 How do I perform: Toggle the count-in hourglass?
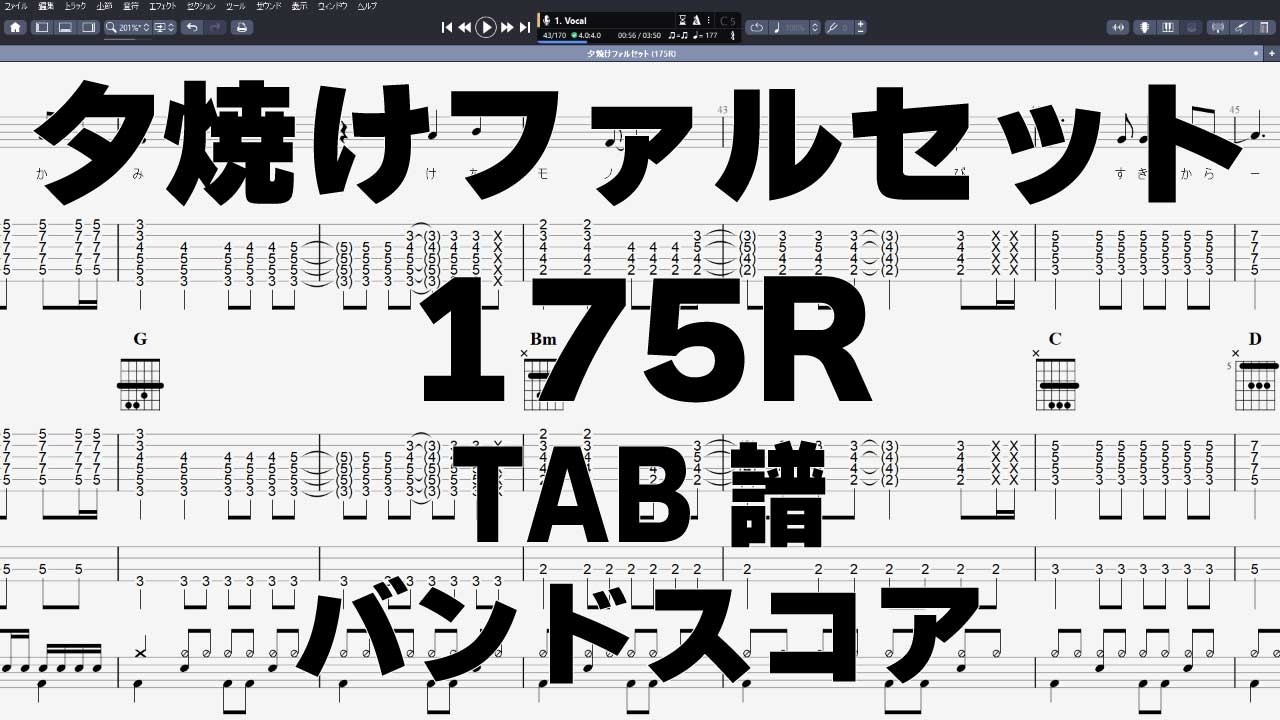683,20
